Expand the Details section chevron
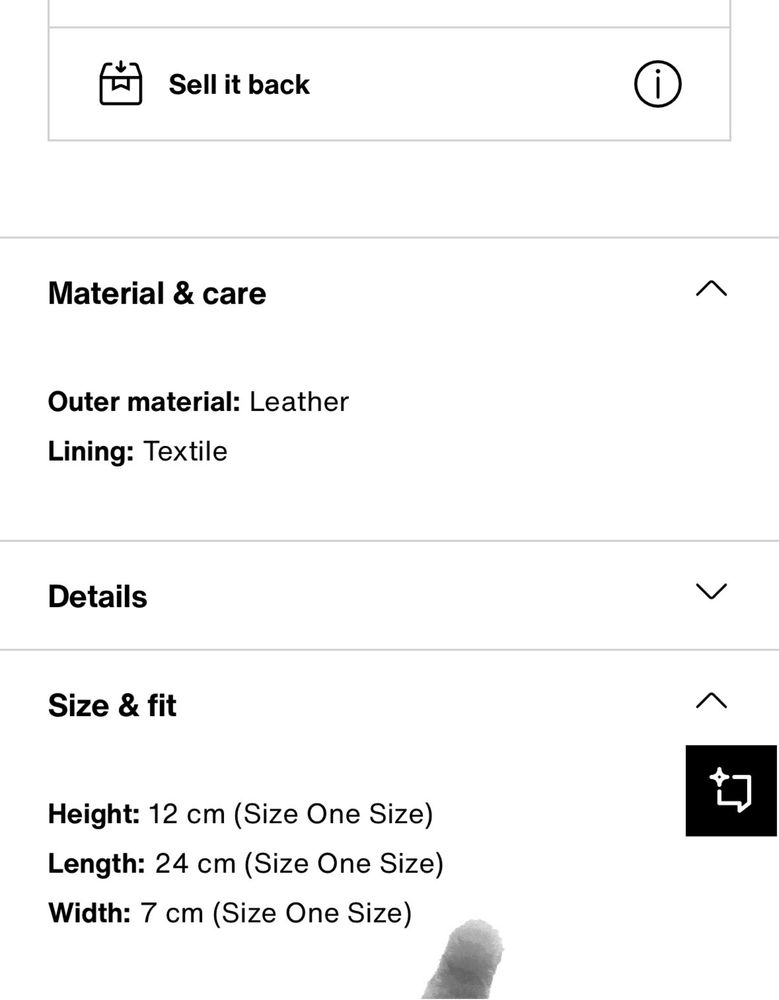The image size is (779, 1000). [x=711, y=591]
